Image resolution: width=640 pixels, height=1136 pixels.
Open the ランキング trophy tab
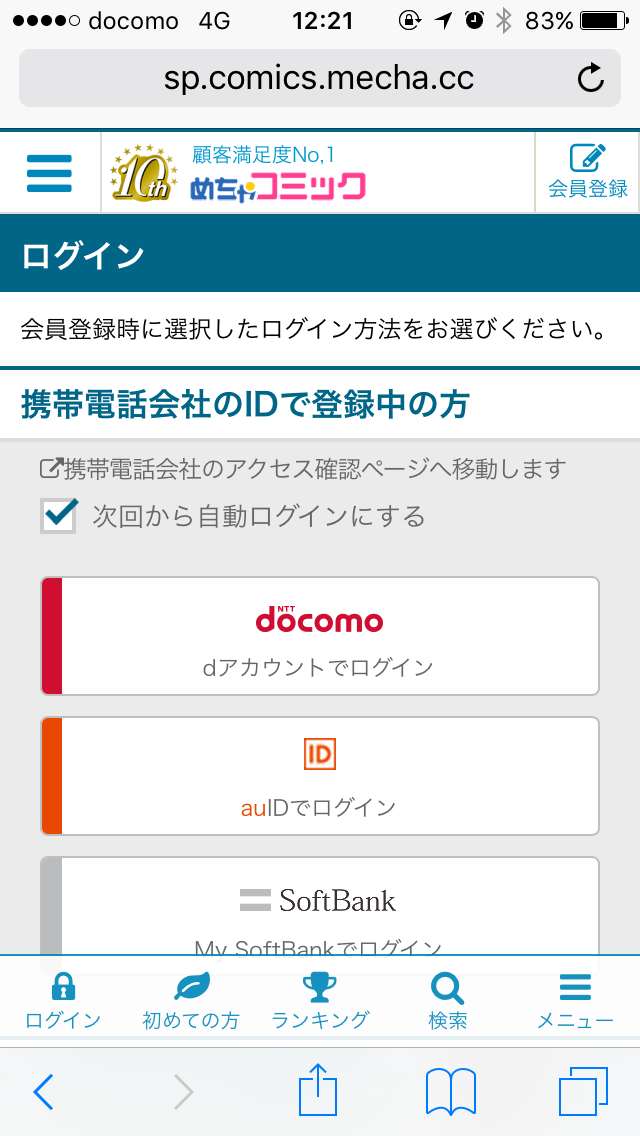pyautogui.click(x=320, y=1000)
